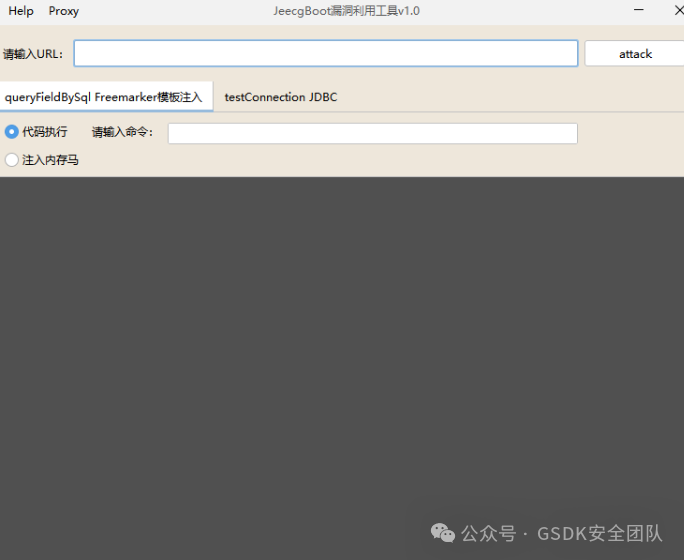Click the attack button

[635, 54]
